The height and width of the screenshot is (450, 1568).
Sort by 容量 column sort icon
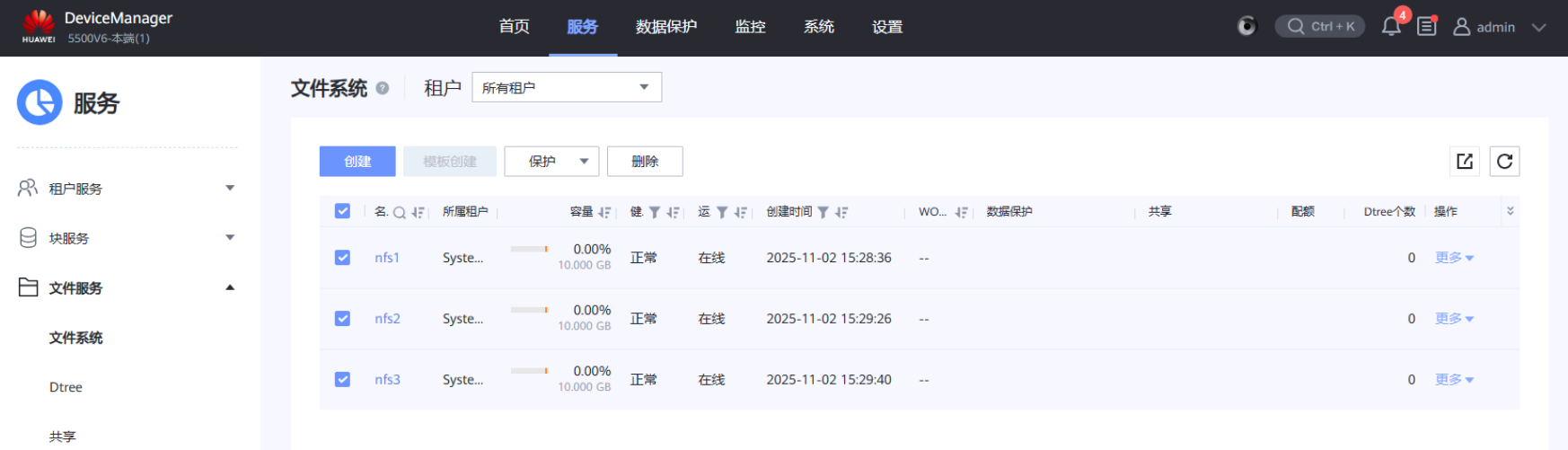pyautogui.click(x=604, y=213)
